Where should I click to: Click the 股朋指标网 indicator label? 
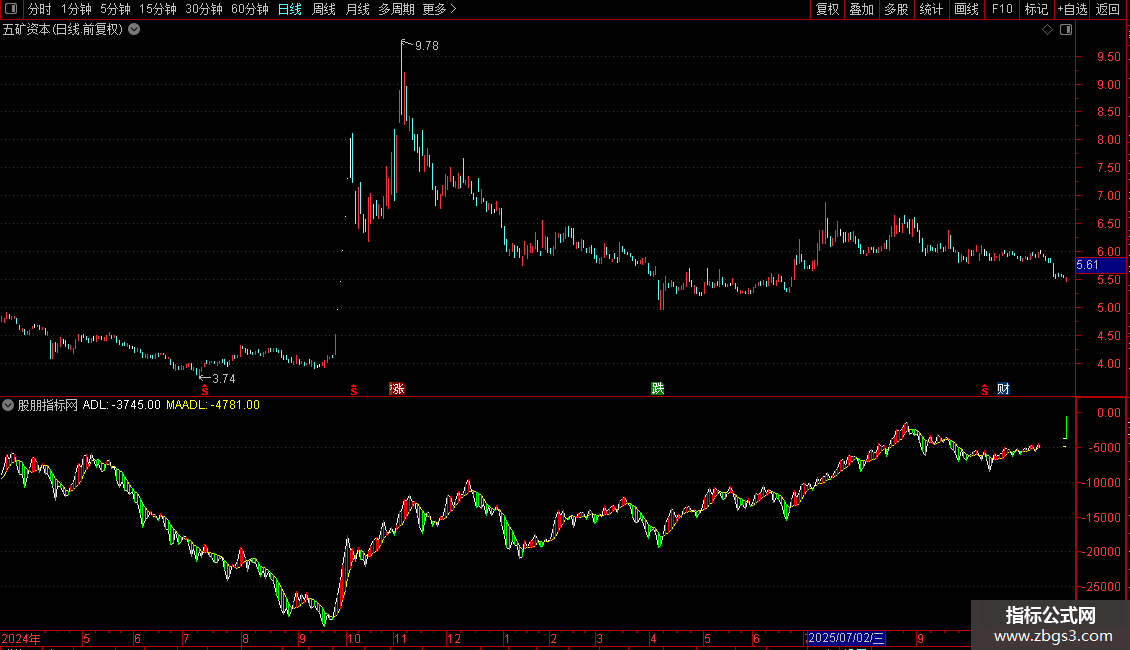coord(48,405)
